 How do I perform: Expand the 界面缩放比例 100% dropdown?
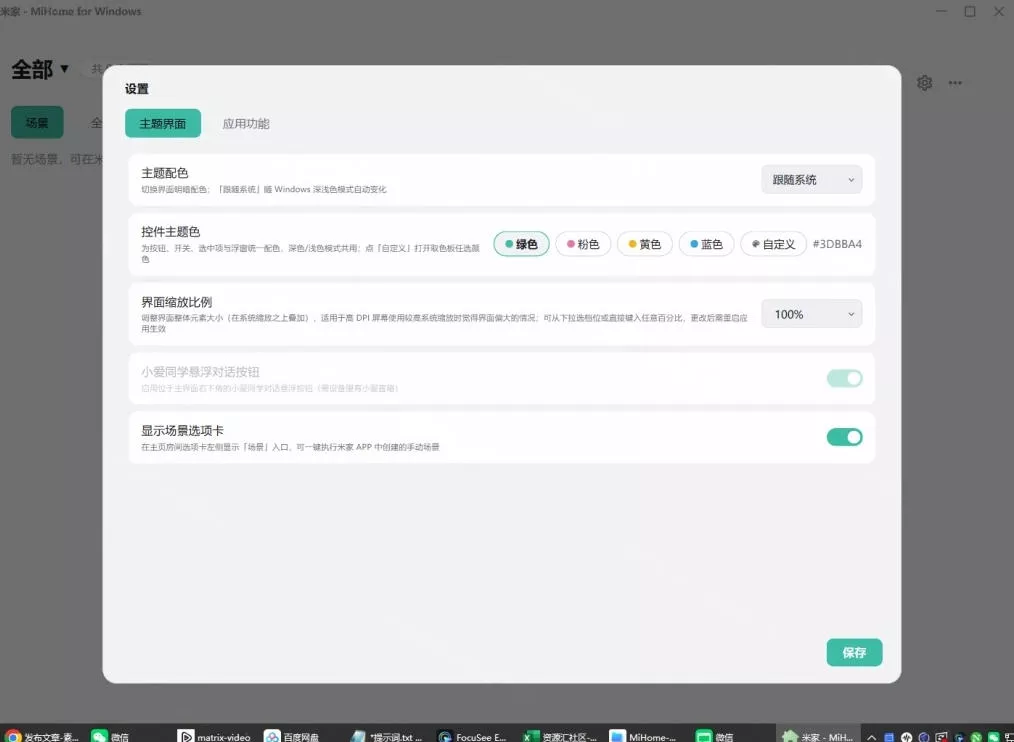point(812,314)
